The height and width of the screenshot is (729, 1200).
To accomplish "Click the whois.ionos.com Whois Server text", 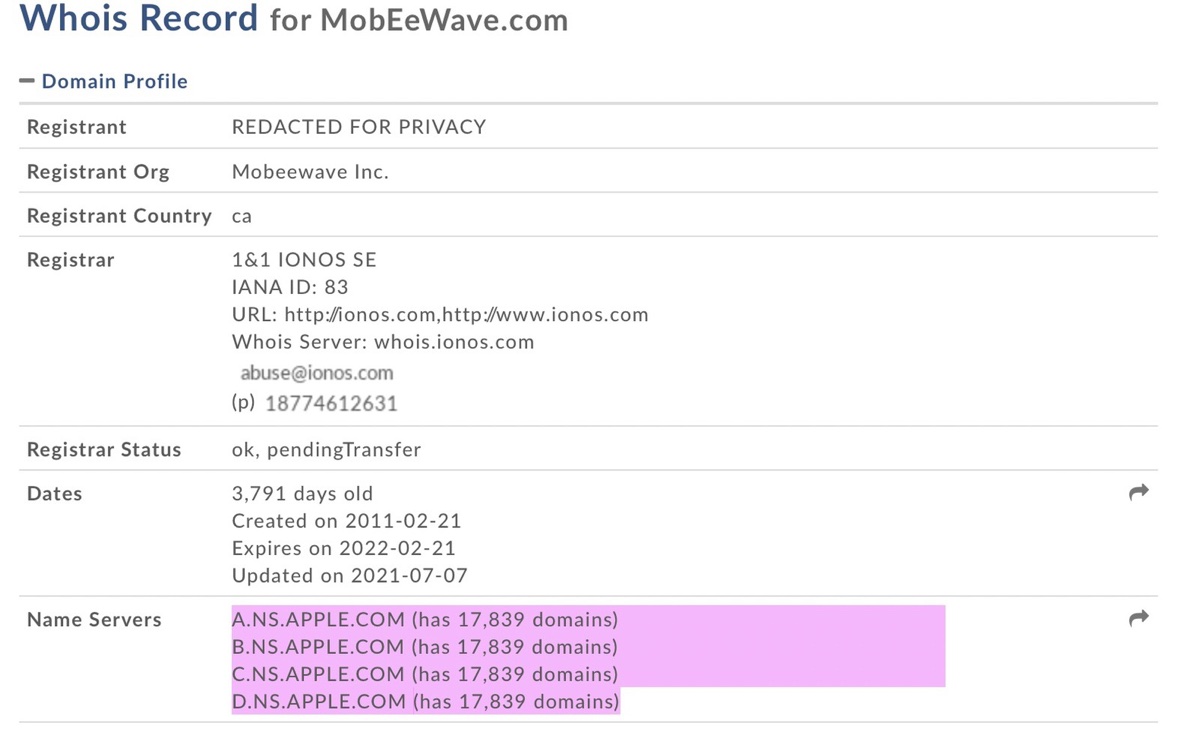I will click(454, 342).
